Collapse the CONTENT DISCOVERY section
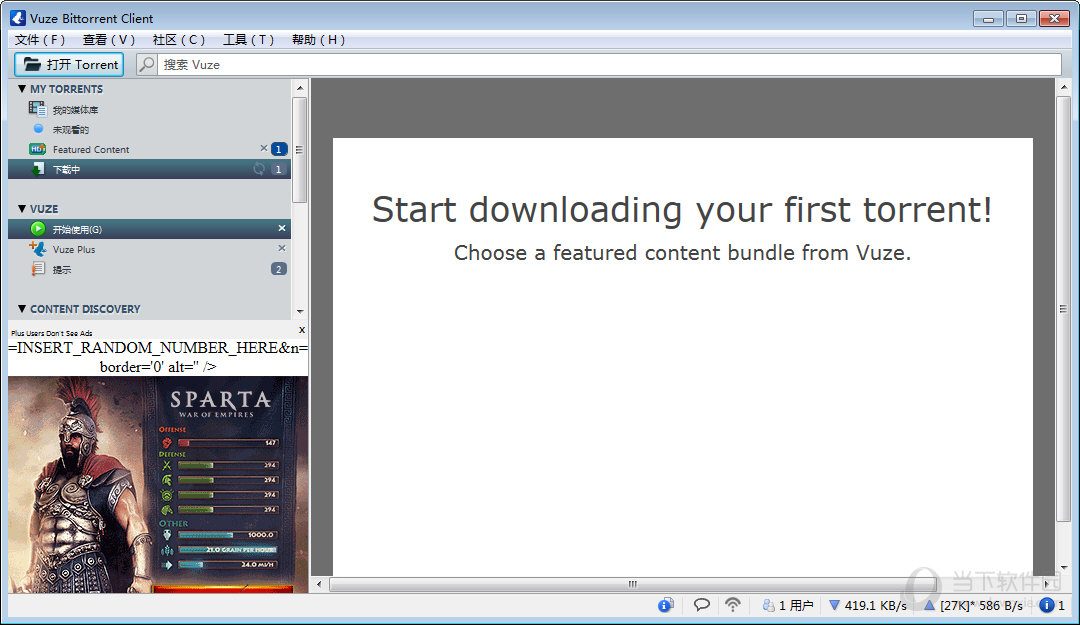Viewport: 1080px width, 625px height. pos(22,309)
